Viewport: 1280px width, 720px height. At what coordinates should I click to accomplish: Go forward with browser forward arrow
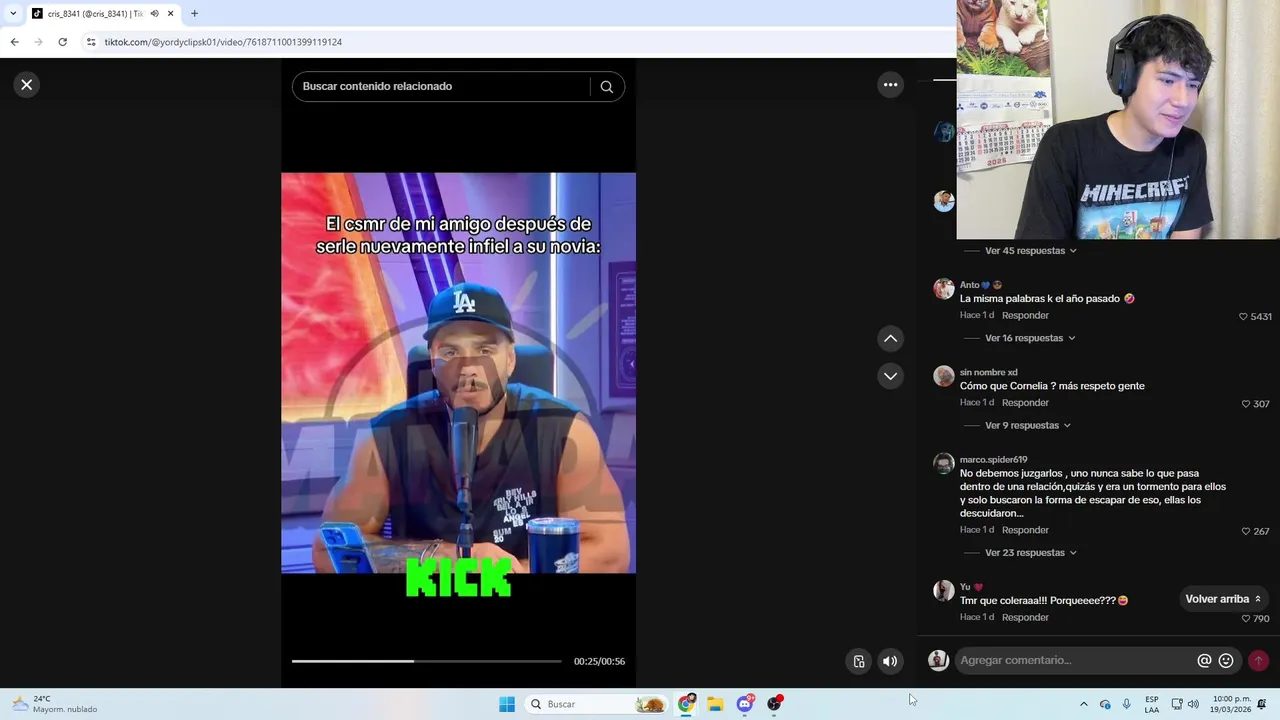pyautogui.click(x=38, y=42)
